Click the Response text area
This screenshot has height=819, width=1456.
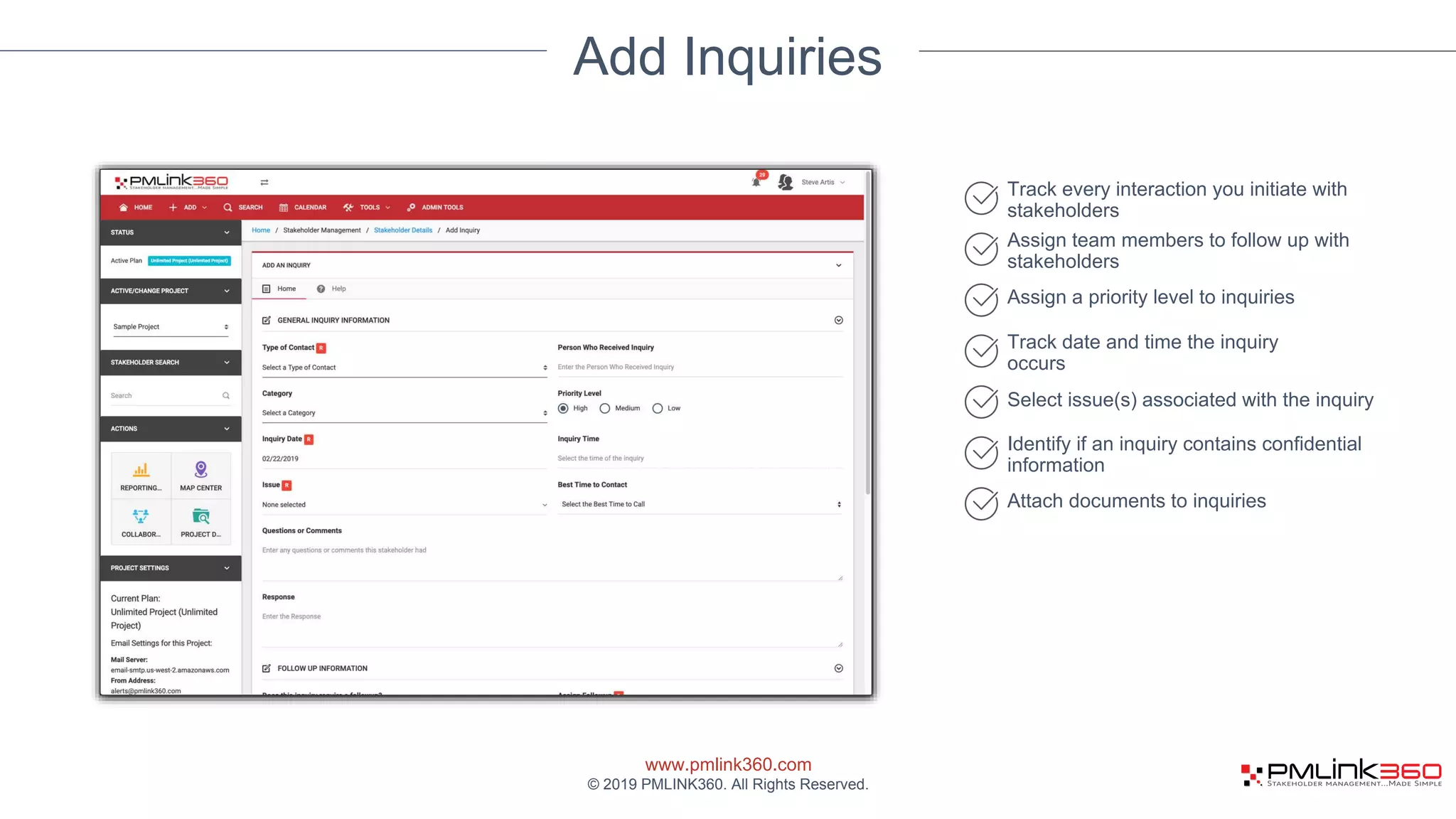pos(552,628)
